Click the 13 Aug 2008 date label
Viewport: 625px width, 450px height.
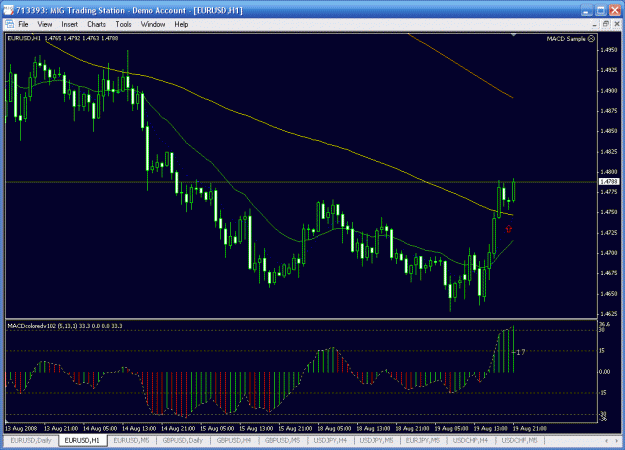21,428
